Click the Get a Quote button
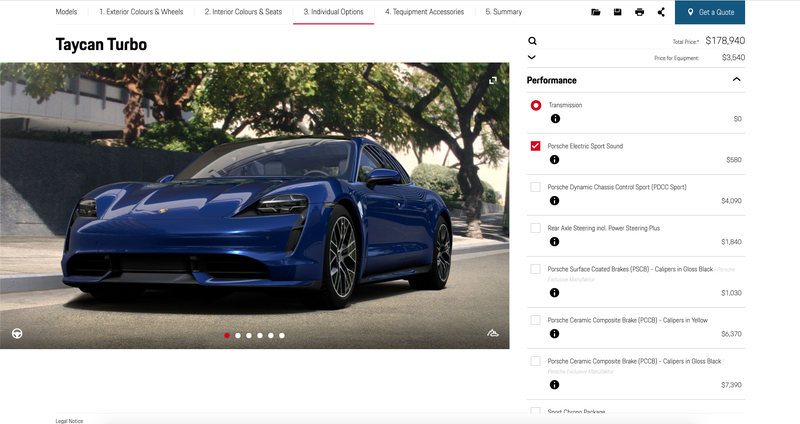This screenshot has height=424, width=800. tap(710, 12)
